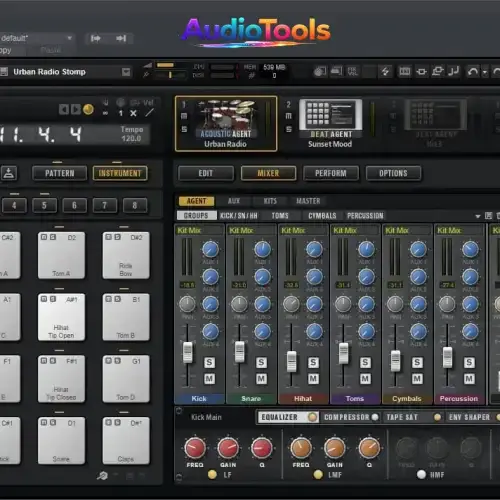Toggle the LF equalizer band on/off
The image size is (500, 500).
point(212,474)
